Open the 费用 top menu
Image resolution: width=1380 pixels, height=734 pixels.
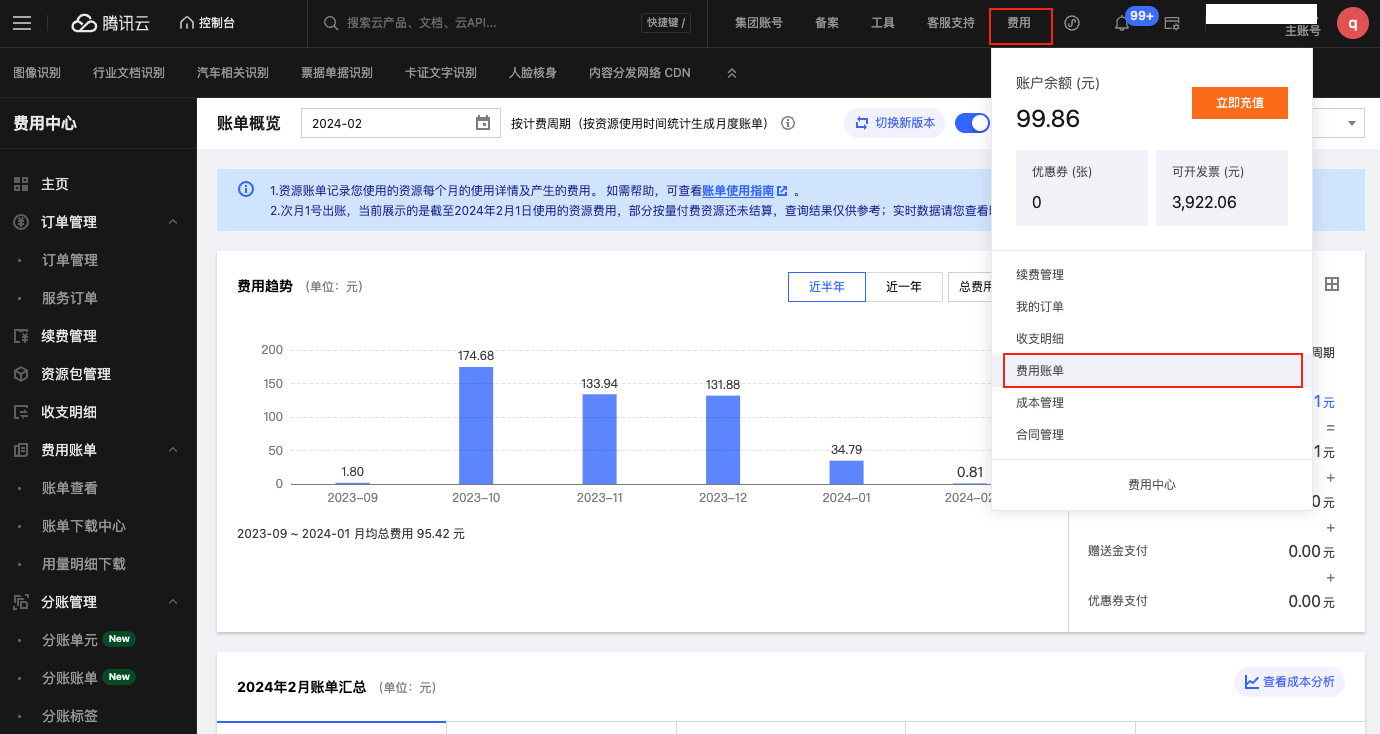click(1019, 23)
